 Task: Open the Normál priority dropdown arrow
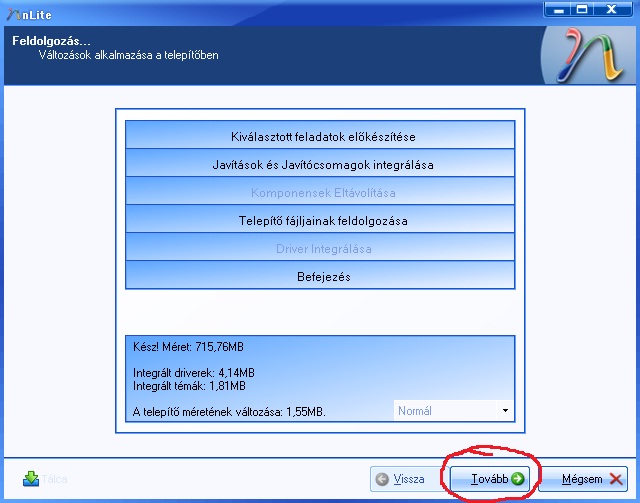(505, 410)
